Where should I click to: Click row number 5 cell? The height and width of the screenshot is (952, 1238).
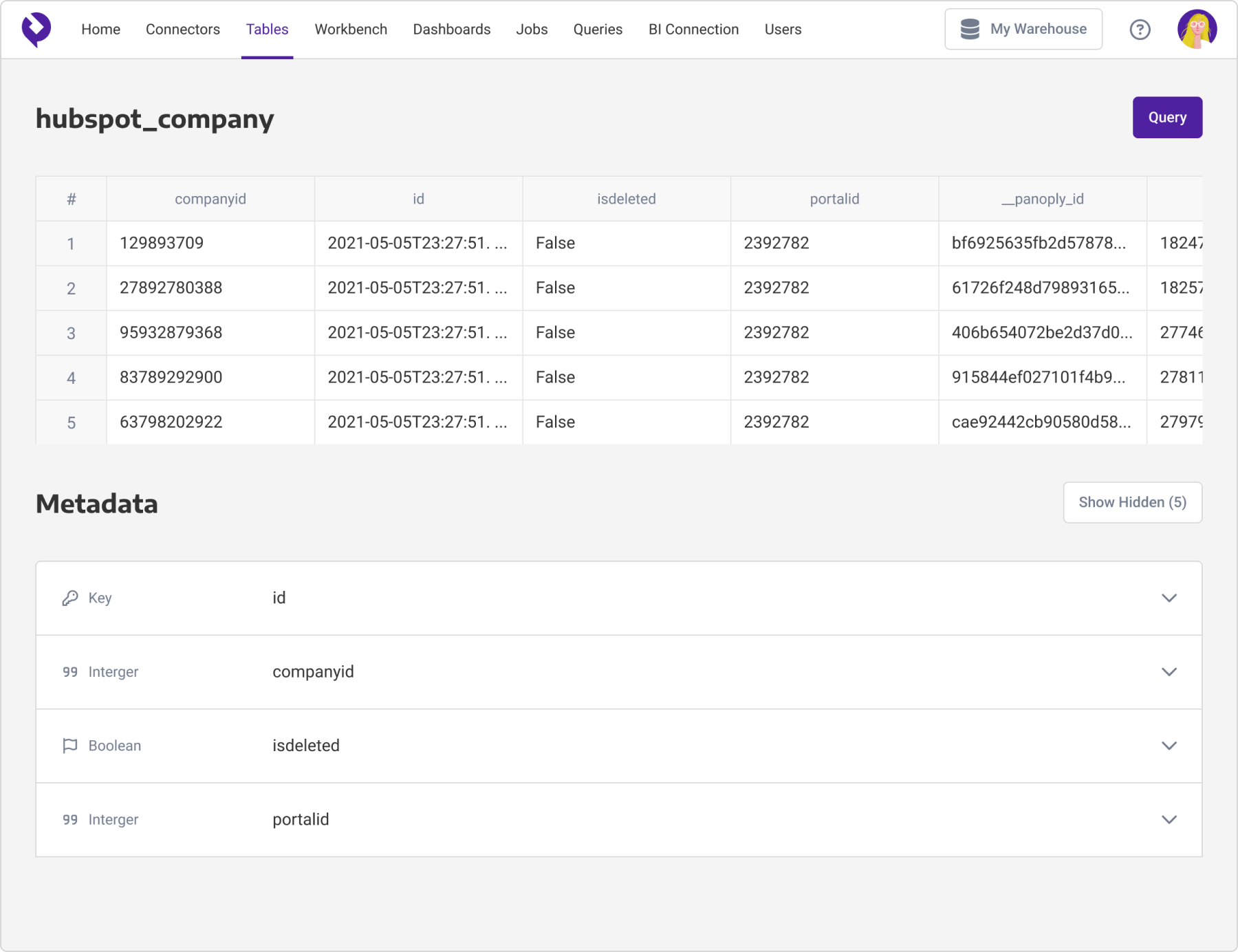tap(71, 422)
